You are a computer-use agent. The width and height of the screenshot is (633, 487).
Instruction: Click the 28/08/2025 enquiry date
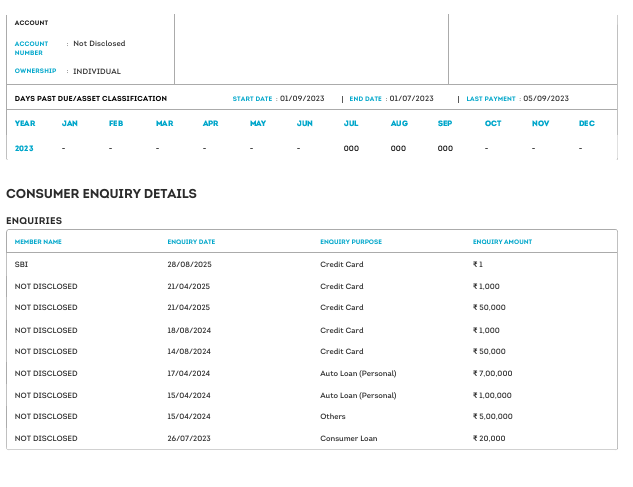point(189,265)
